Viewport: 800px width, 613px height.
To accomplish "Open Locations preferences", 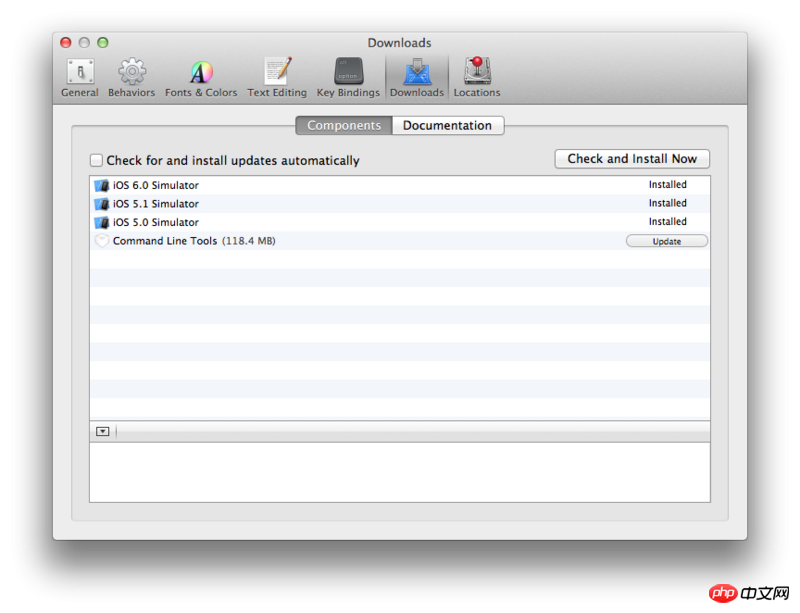I will tap(477, 78).
